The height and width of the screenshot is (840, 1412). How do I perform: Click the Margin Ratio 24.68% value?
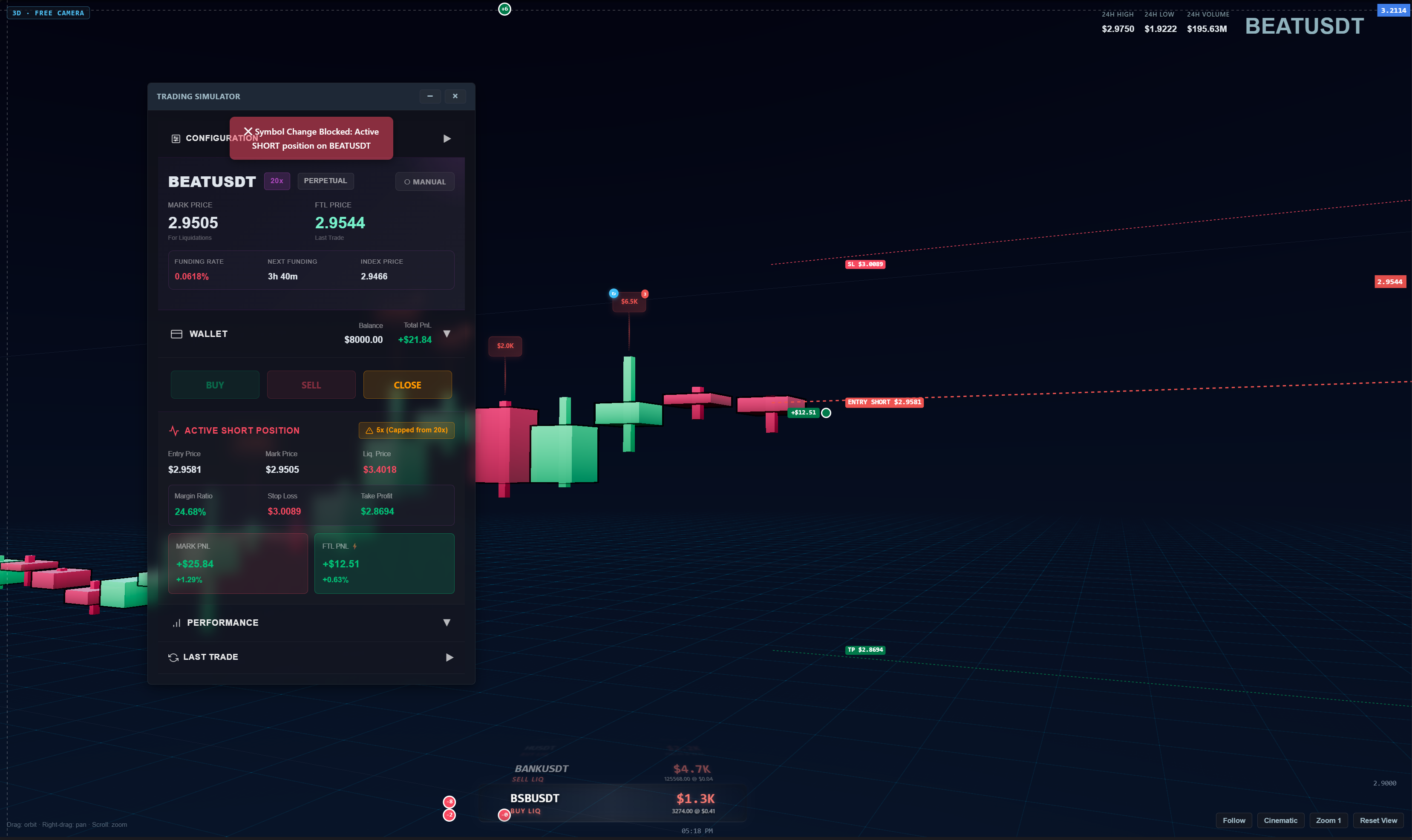click(x=190, y=512)
